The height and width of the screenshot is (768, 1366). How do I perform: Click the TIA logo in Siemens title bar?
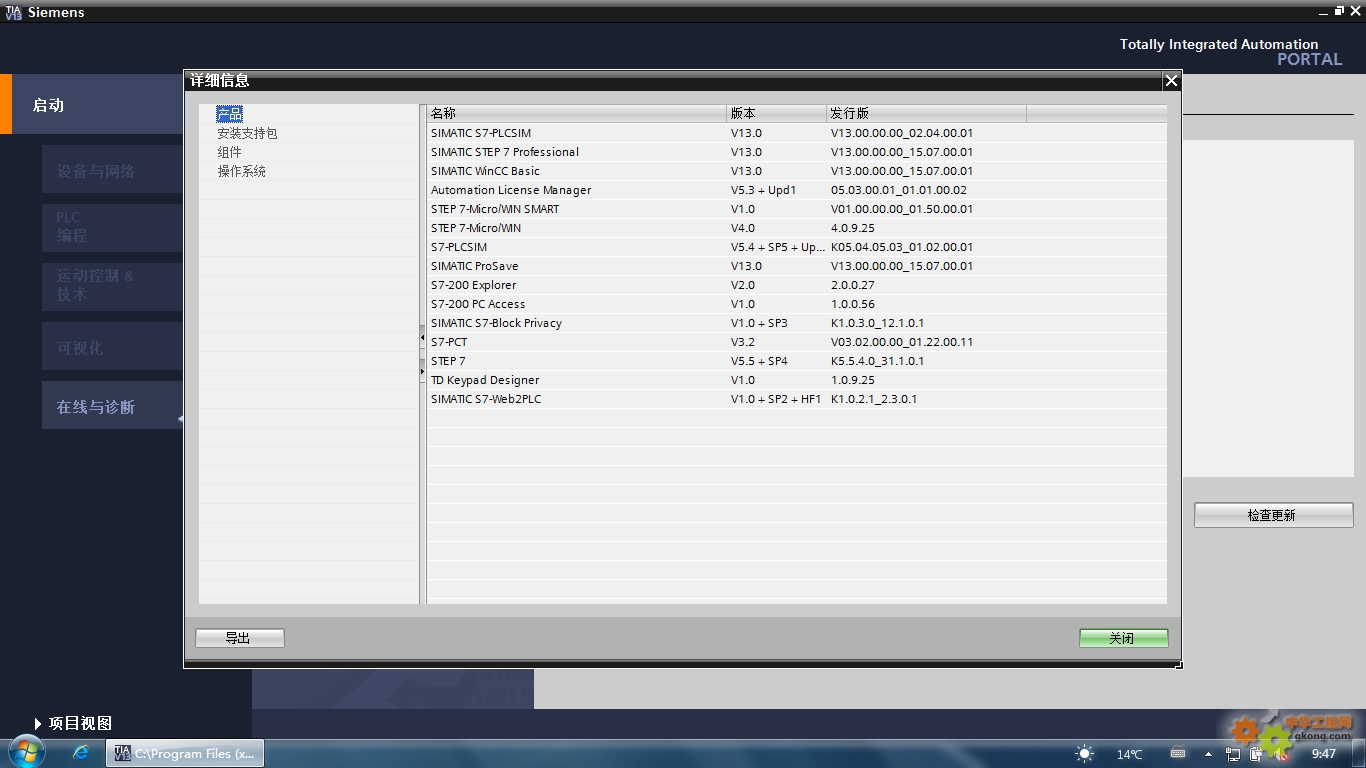click(13, 12)
